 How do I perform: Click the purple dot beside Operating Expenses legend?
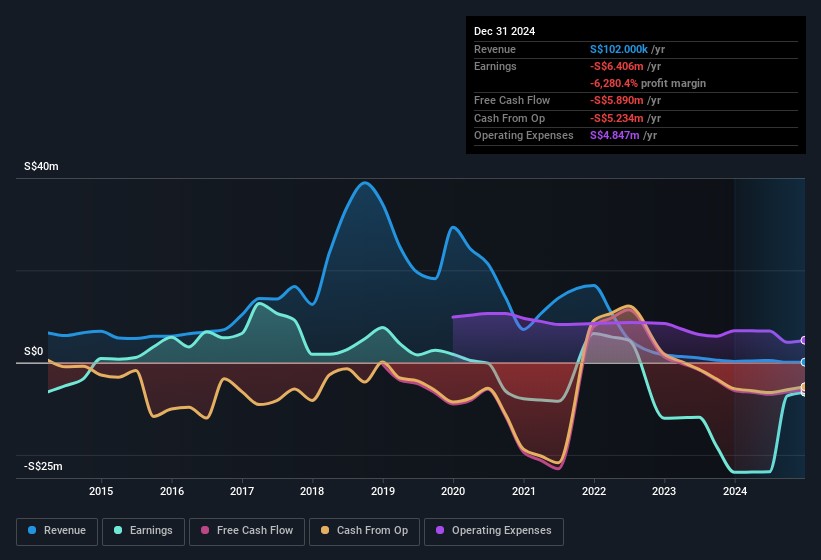click(439, 531)
